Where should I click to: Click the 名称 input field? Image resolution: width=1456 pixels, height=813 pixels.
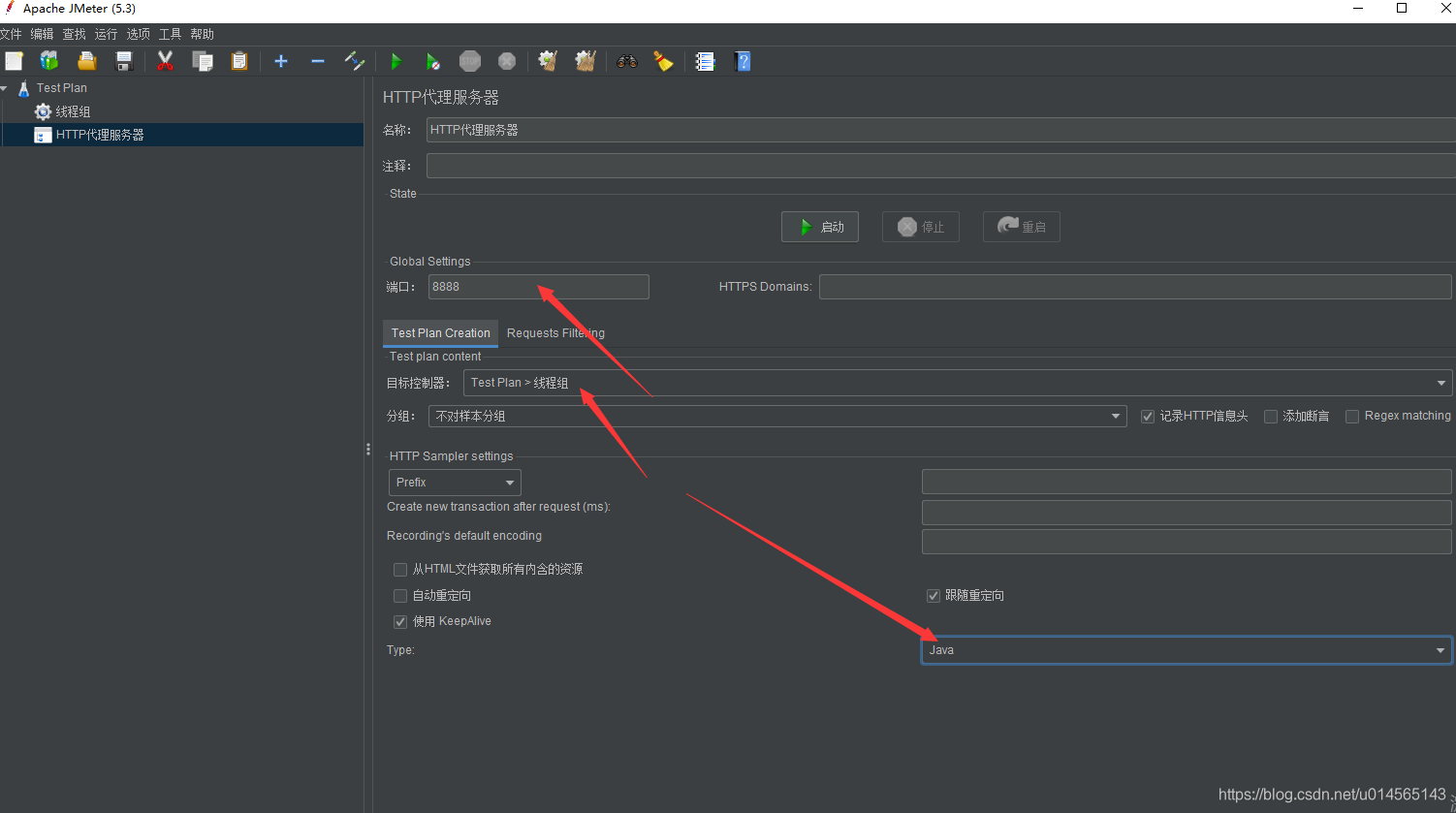pos(940,130)
